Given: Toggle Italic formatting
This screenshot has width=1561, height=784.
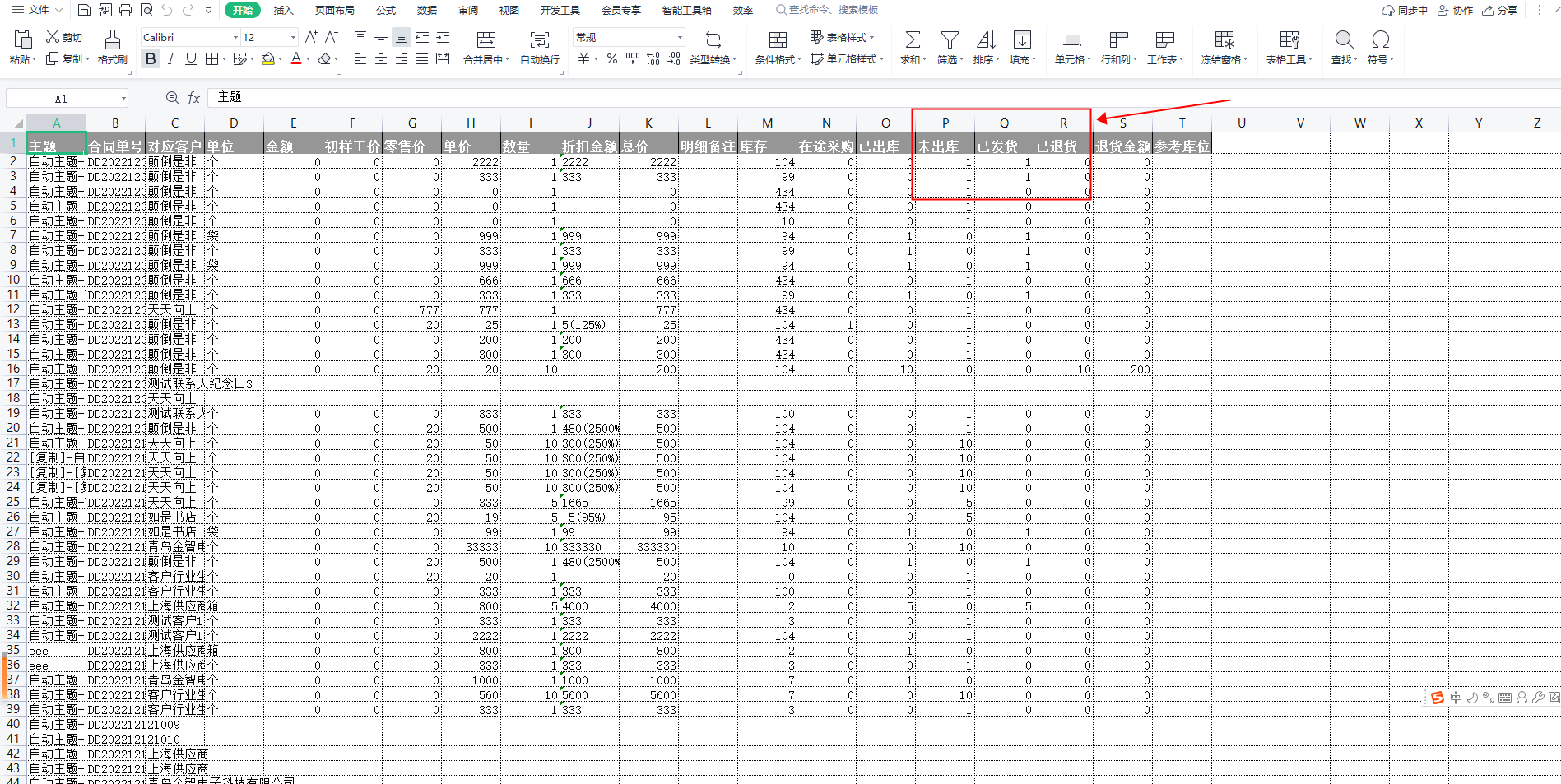Looking at the screenshot, I should (170, 58).
